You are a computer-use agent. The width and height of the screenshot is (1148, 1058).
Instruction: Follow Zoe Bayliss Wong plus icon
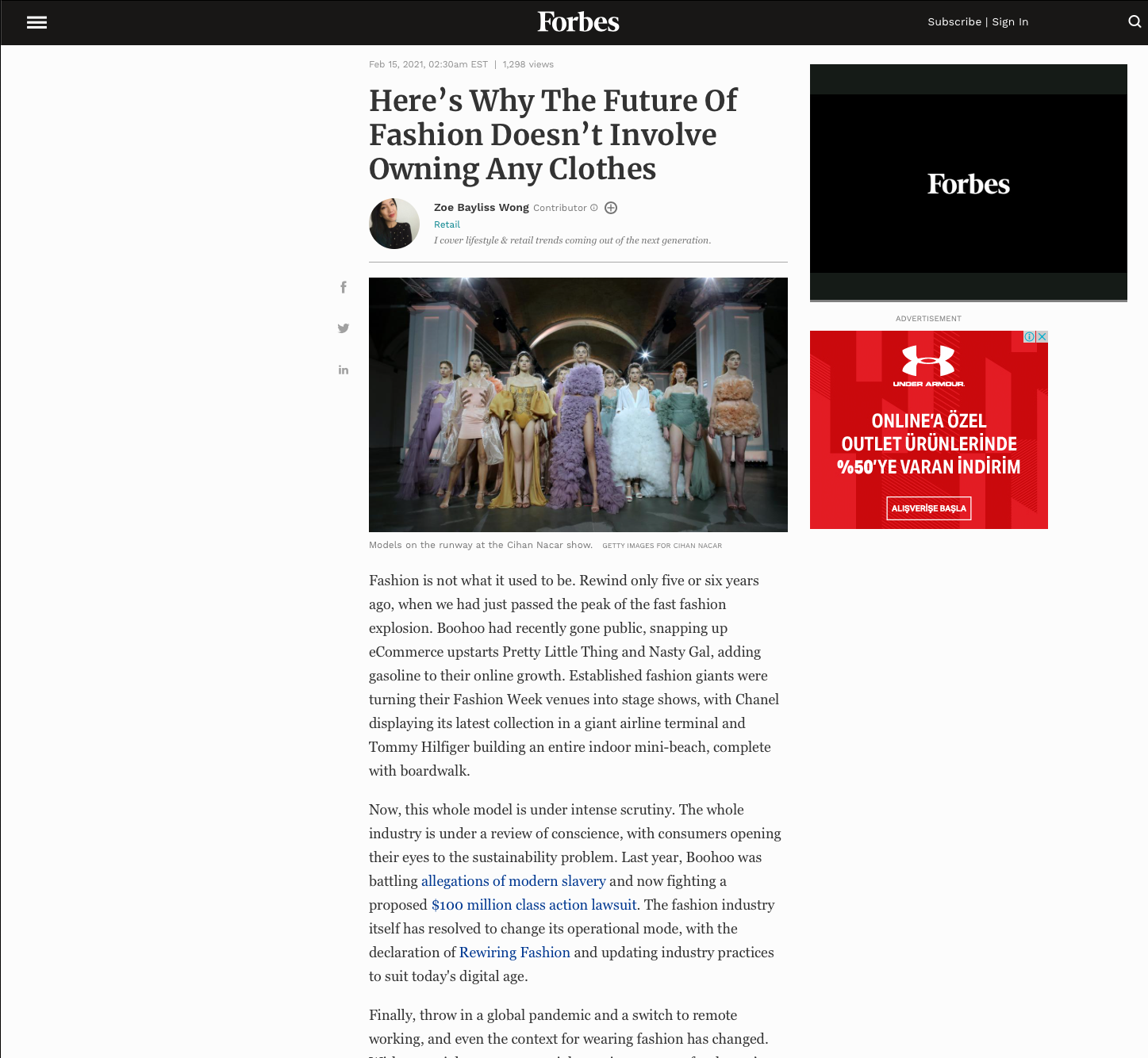(x=611, y=208)
